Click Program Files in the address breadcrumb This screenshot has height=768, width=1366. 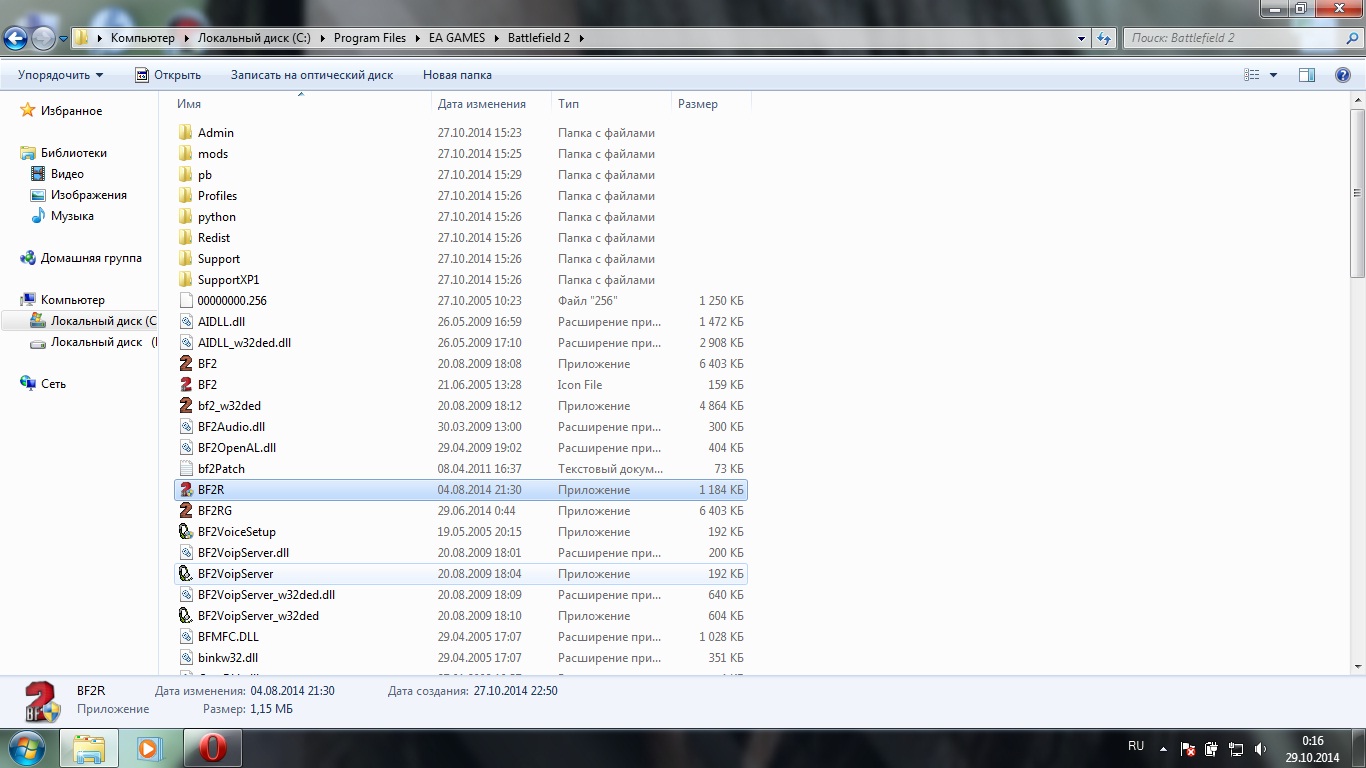point(370,38)
